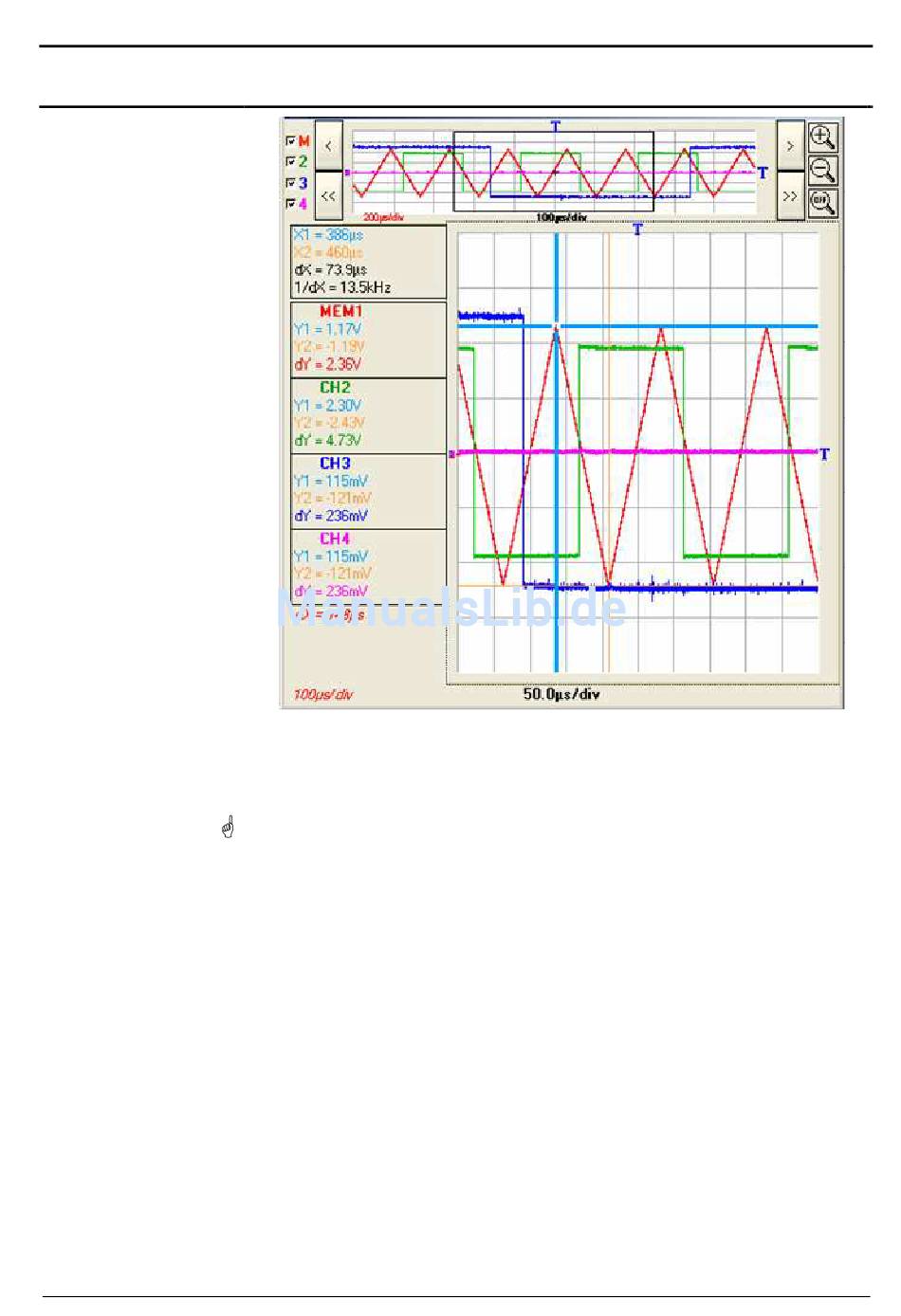
Task: Click the '1/dX = 13.5kHz' readout
Action: tap(342, 287)
